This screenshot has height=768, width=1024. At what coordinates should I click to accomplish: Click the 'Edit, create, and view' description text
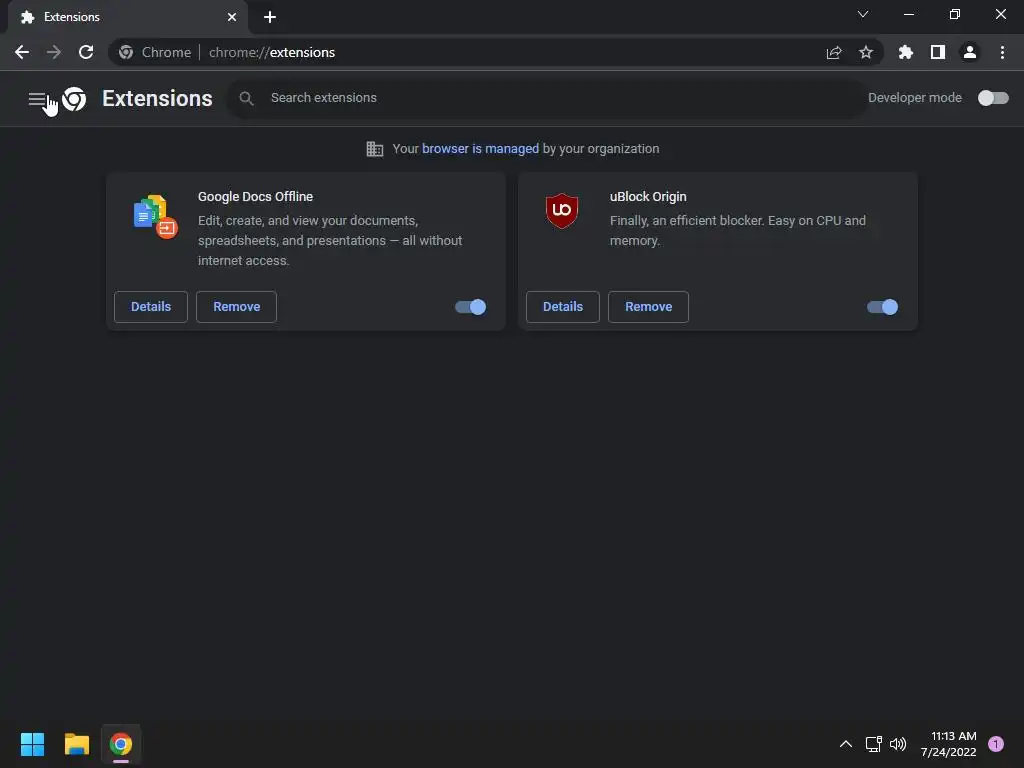[x=330, y=240]
